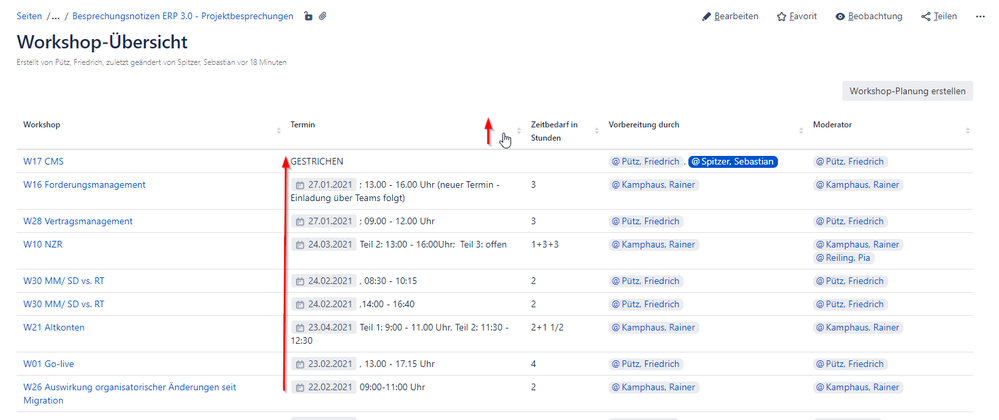Open the Teilen share option
Screen dimensions: 999x420
click(939, 17)
